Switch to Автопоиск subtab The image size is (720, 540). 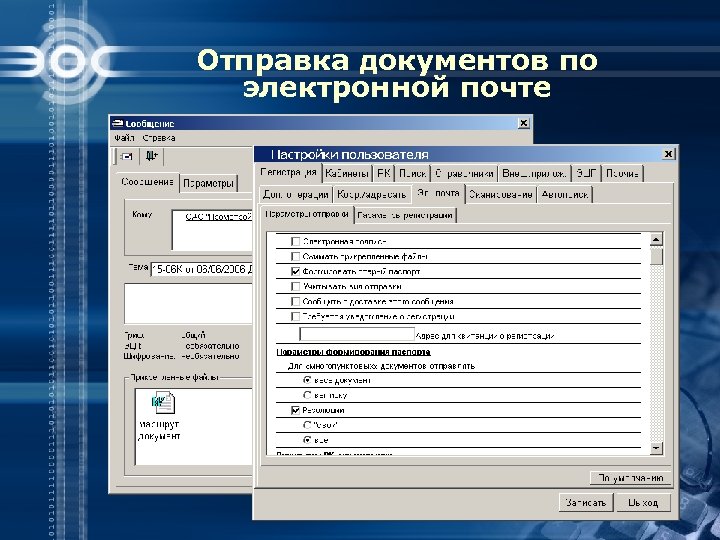pyautogui.click(x=564, y=194)
